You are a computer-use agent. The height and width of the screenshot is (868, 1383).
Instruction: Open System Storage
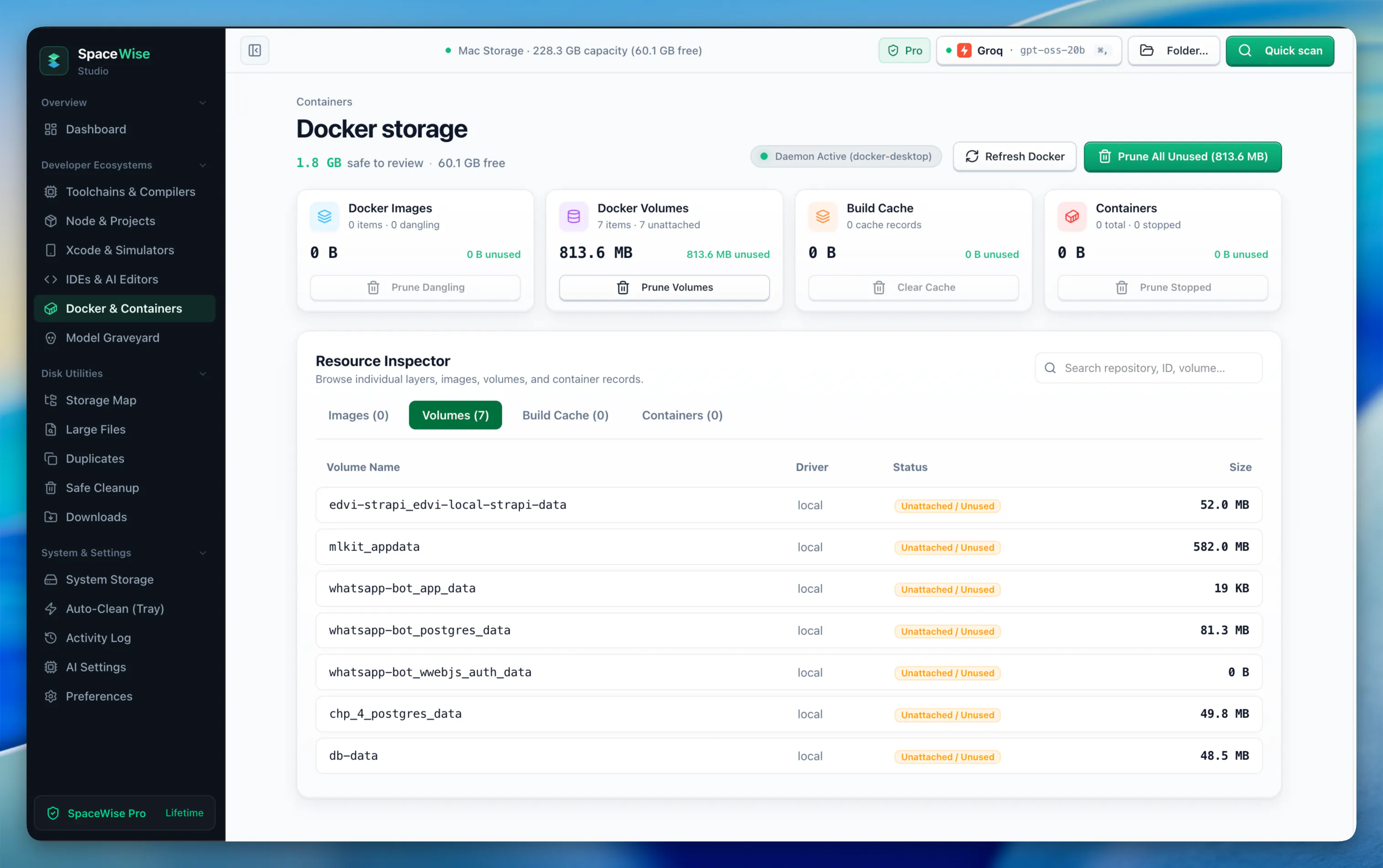(x=125, y=580)
